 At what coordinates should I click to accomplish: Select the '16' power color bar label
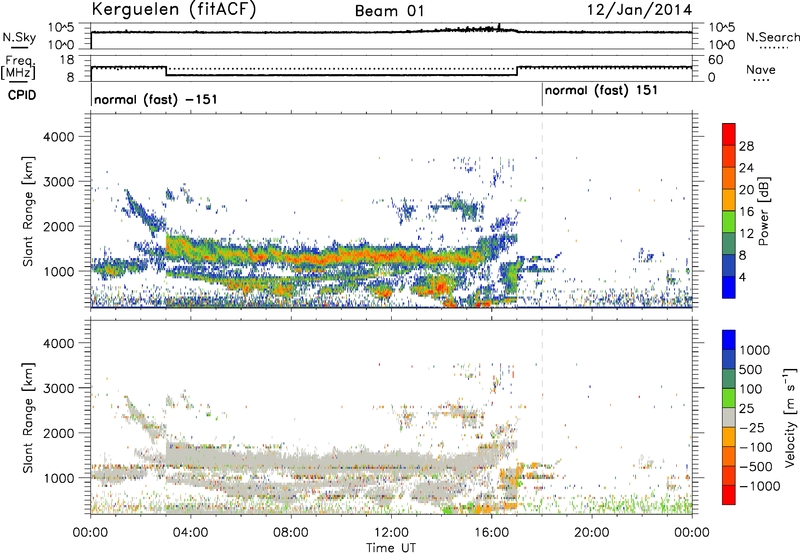[x=746, y=212]
